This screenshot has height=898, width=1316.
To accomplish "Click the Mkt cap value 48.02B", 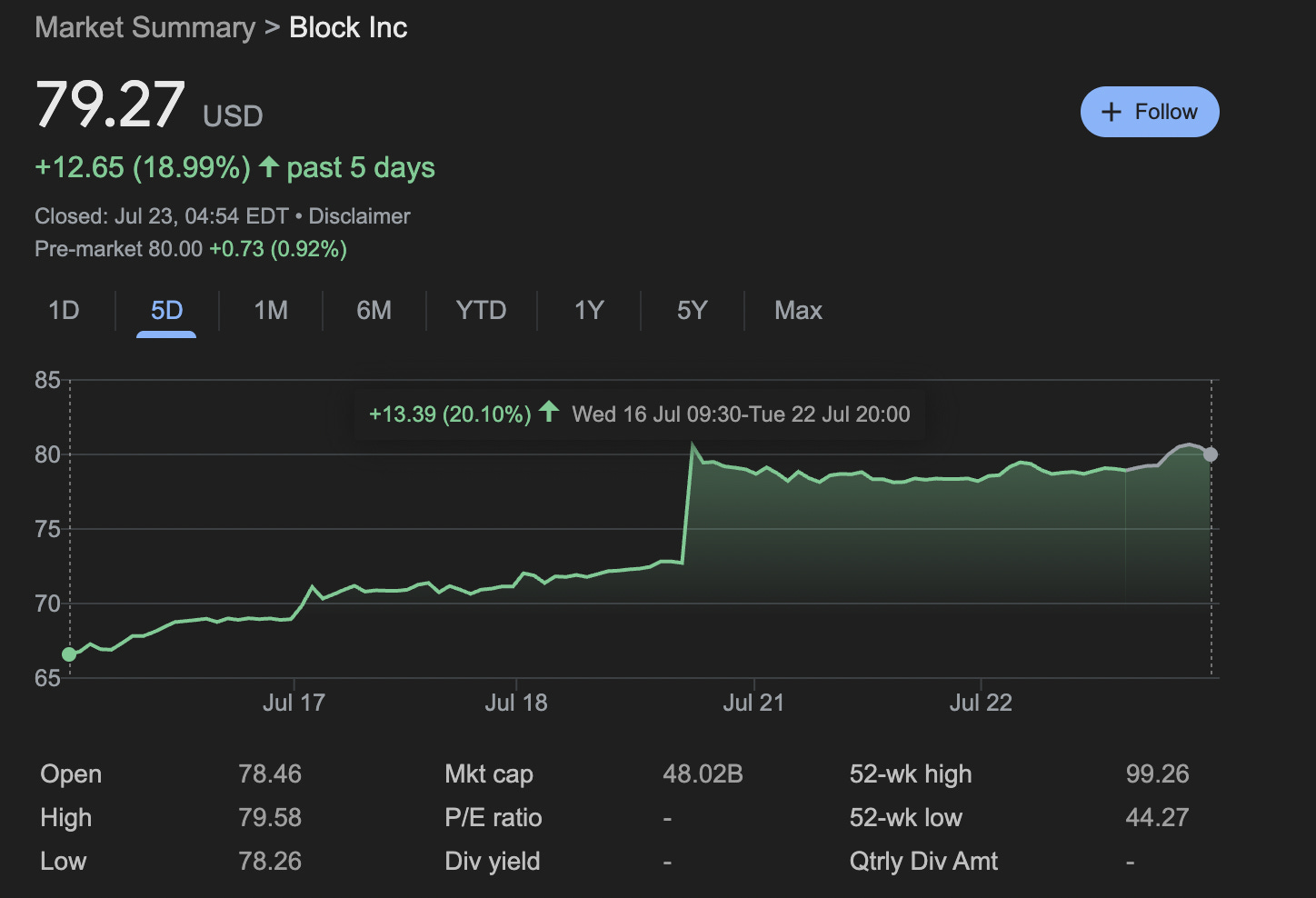I will (x=703, y=774).
